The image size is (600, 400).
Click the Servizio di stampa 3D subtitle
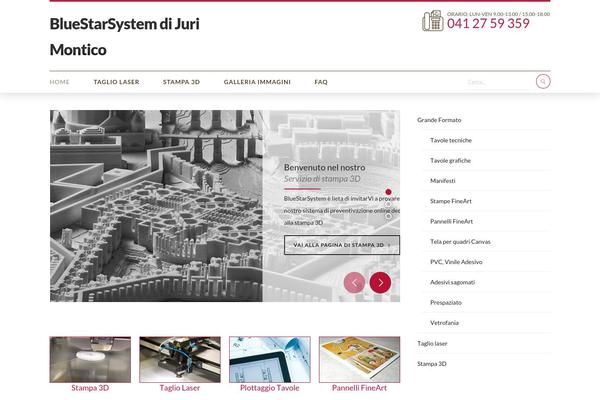click(322, 179)
